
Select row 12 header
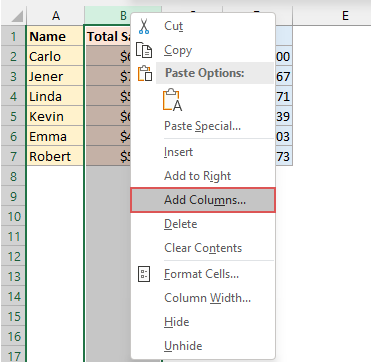13,256
